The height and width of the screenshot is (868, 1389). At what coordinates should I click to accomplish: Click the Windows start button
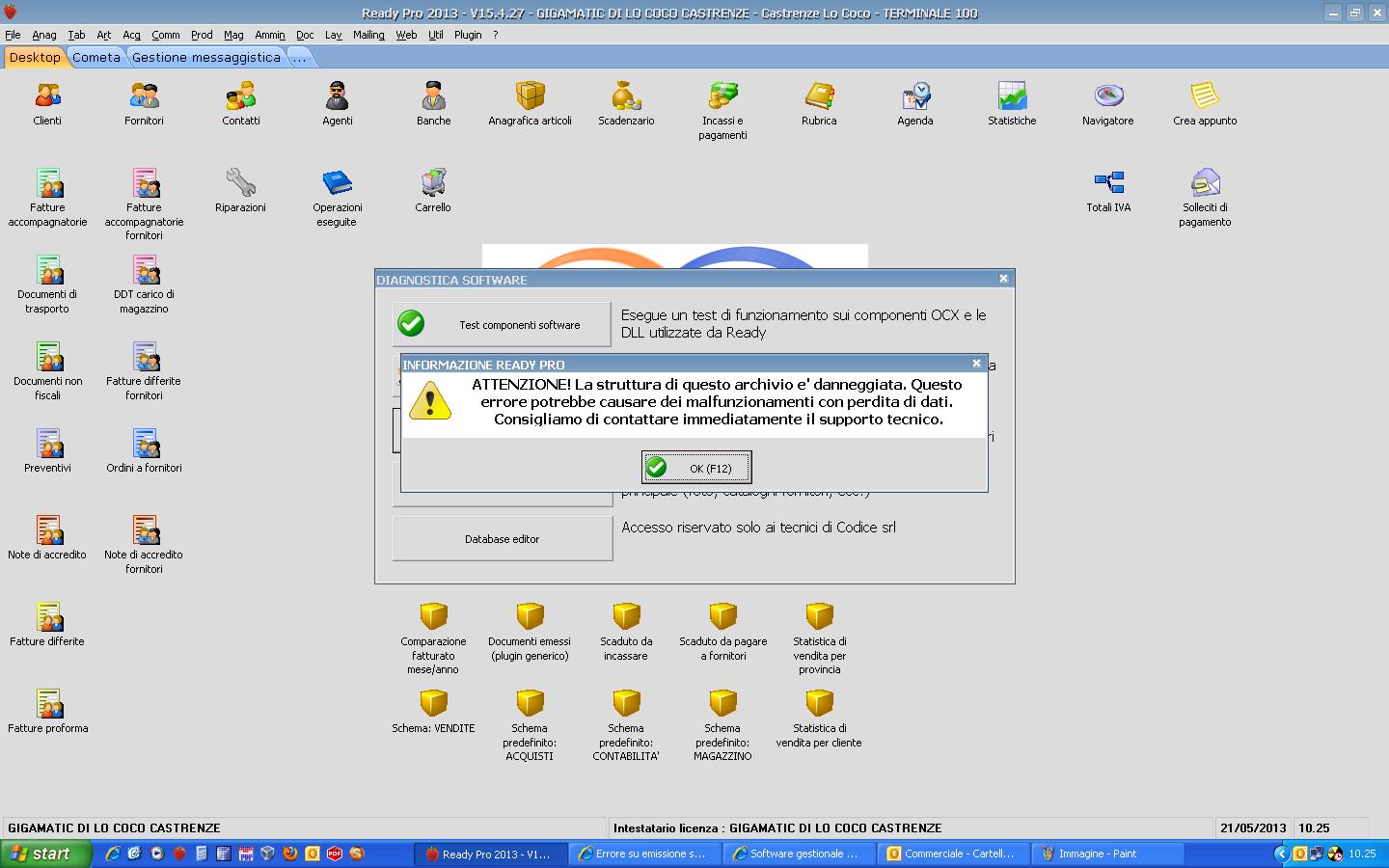(x=46, y=854)
